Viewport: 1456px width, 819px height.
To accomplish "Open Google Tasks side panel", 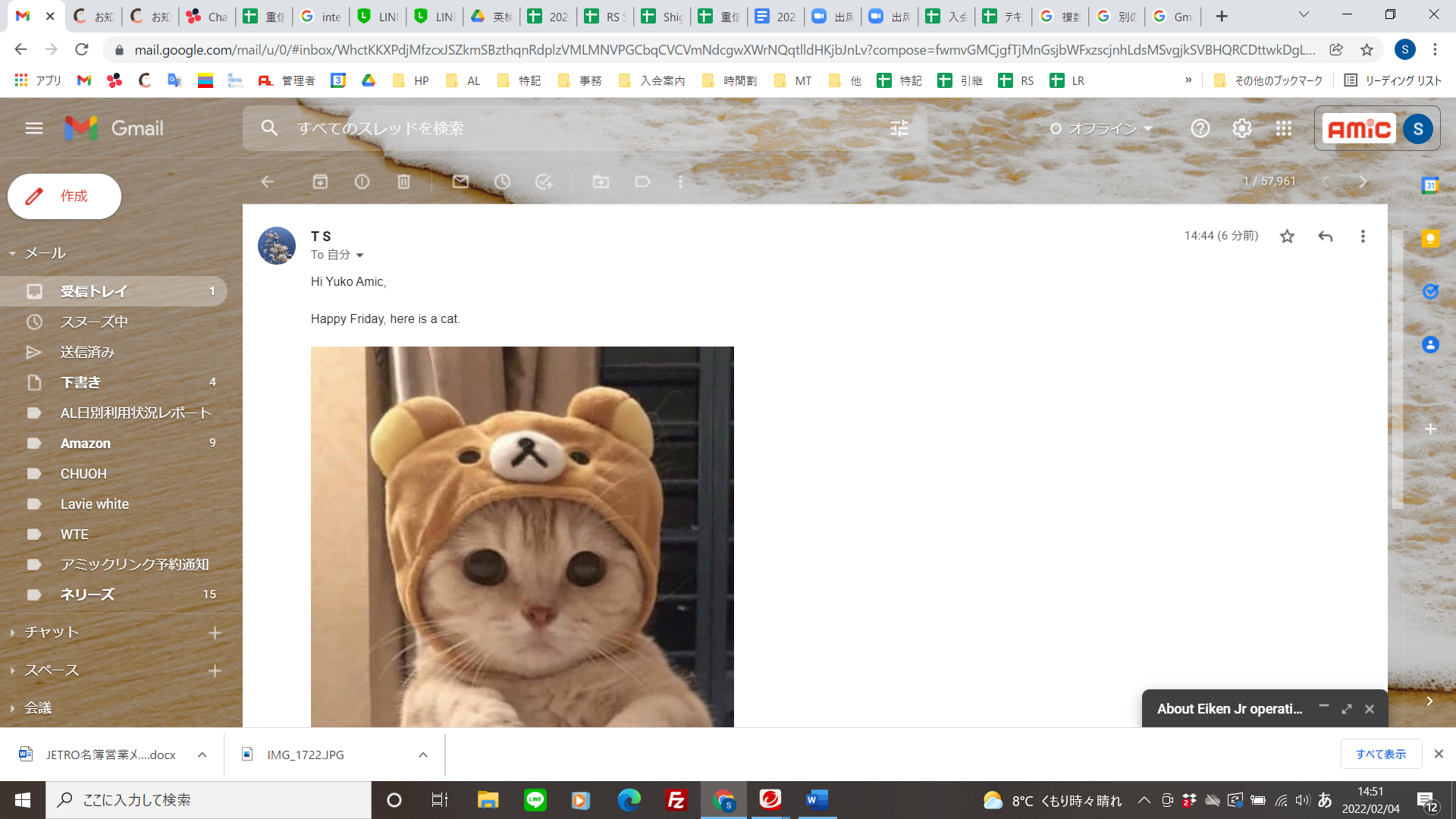I will [1430, 291].
